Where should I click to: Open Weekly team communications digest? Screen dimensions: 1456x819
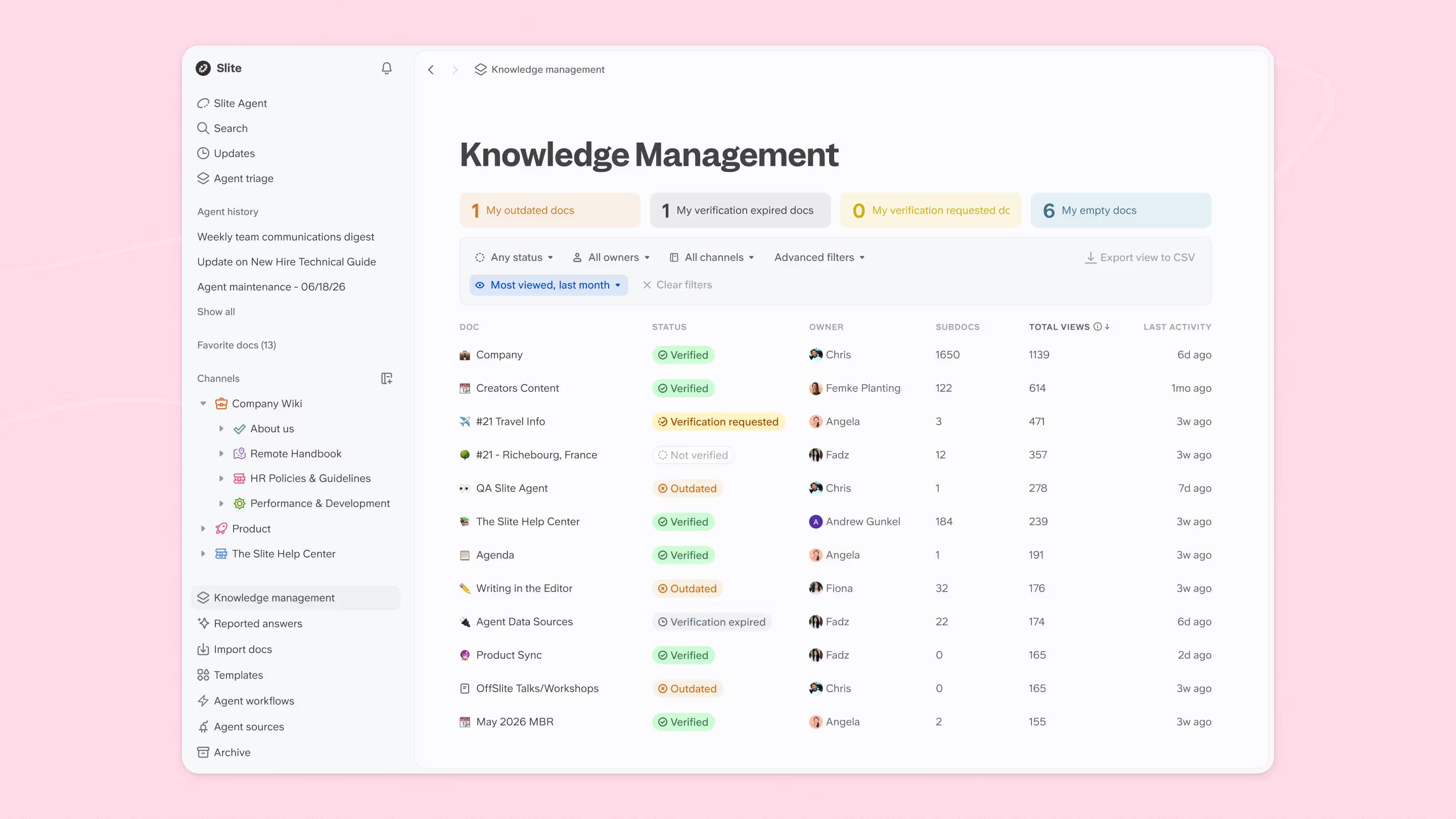pos(286,237)
